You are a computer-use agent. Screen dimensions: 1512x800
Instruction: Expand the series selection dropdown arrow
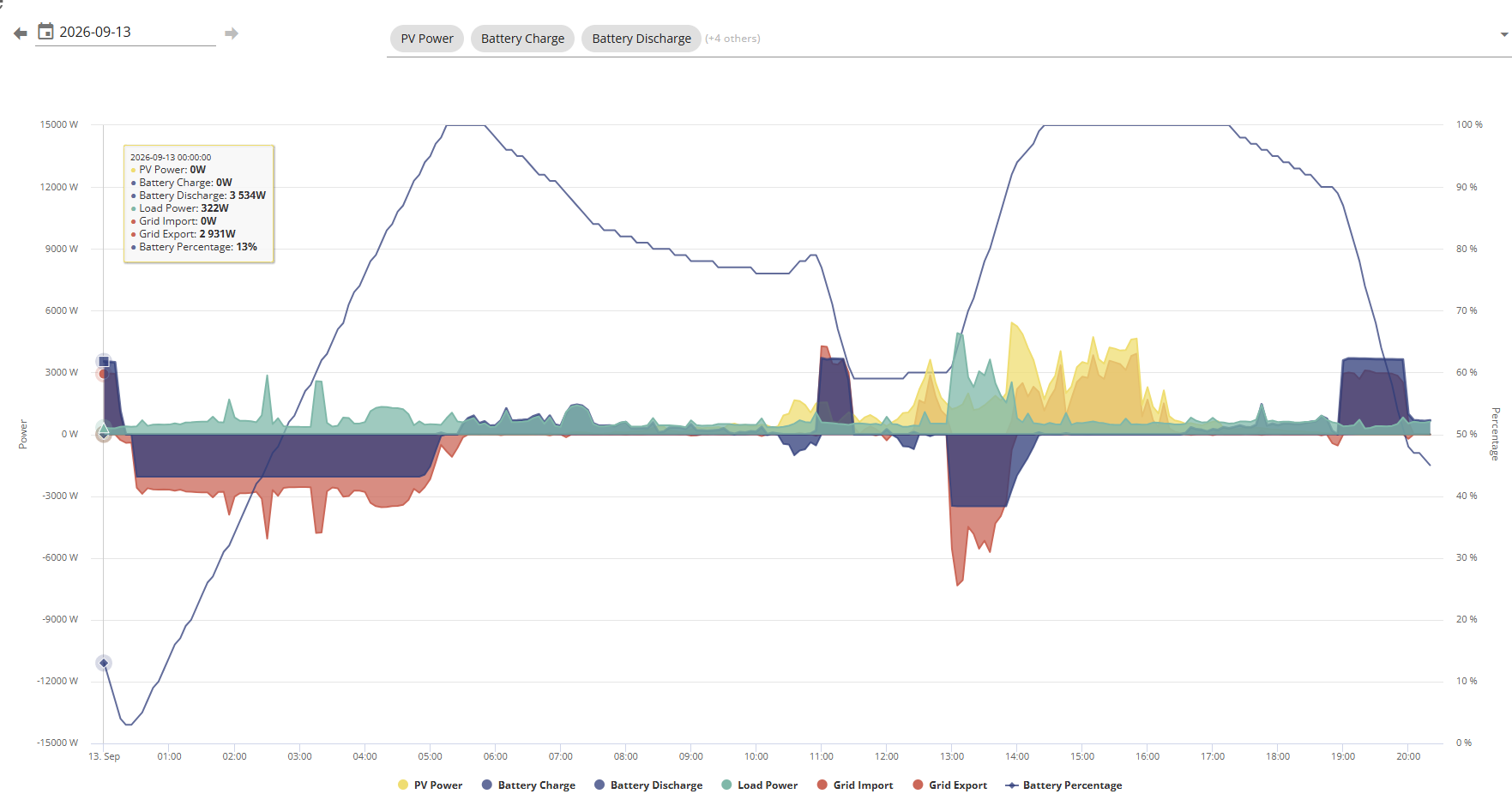pyautogui.click(x=1504, y=35)
